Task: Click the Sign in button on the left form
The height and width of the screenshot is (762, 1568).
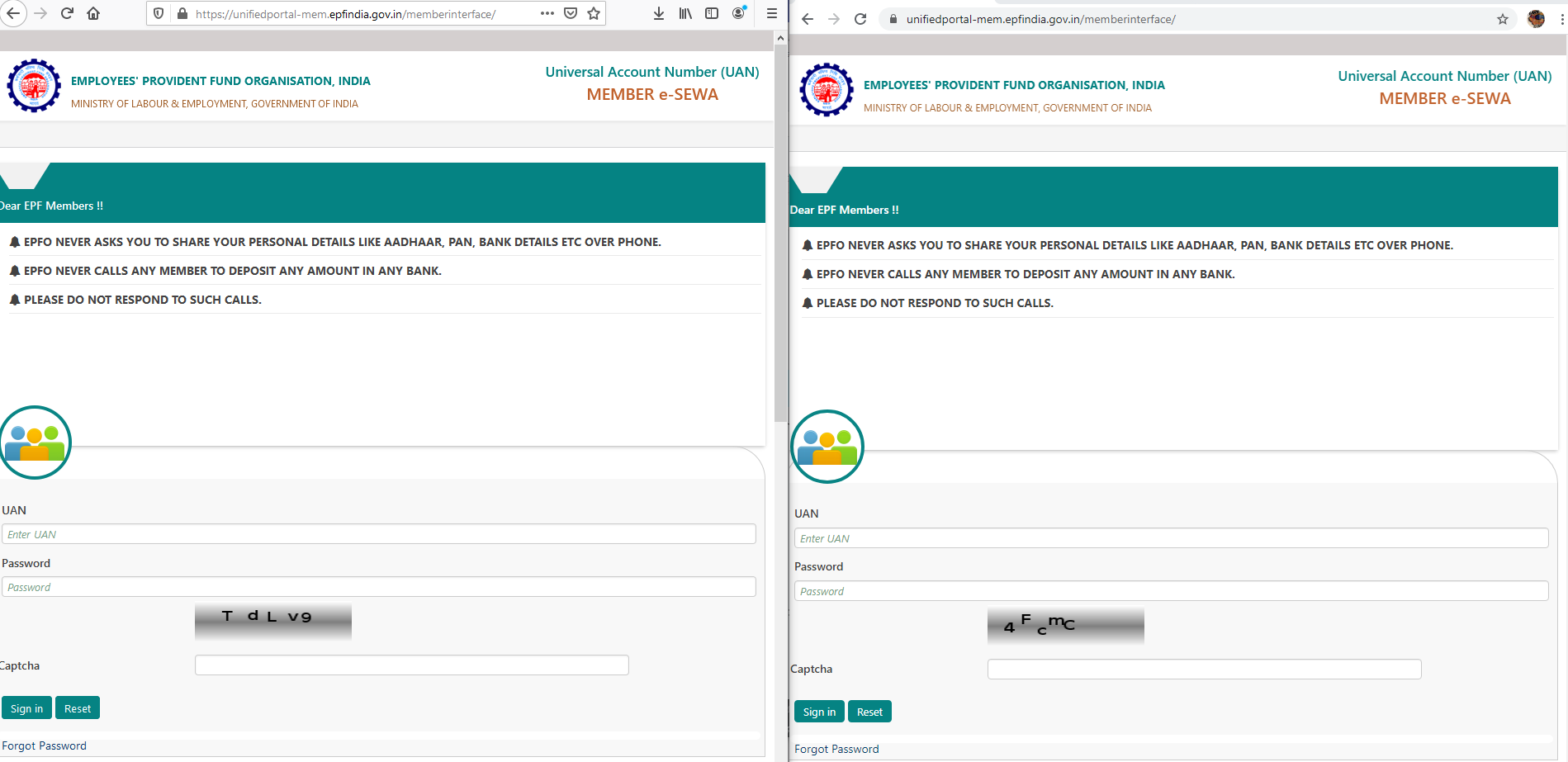Action: pos(26,708)
